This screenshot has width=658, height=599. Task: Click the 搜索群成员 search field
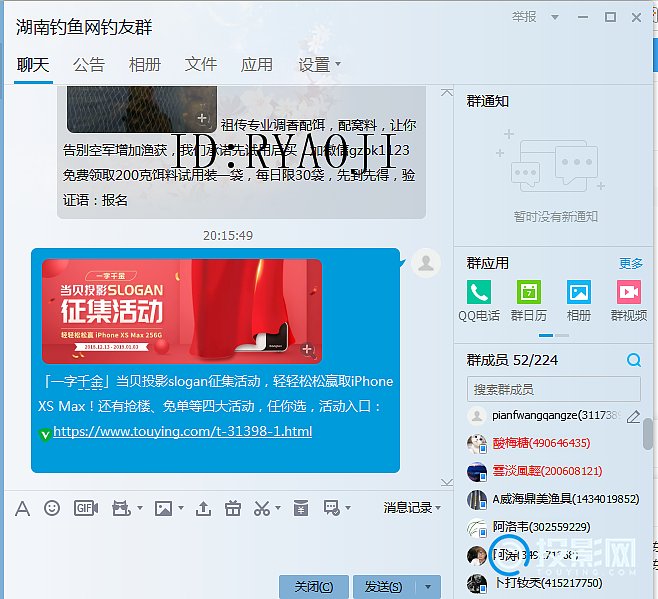click(x=554, y=389)
